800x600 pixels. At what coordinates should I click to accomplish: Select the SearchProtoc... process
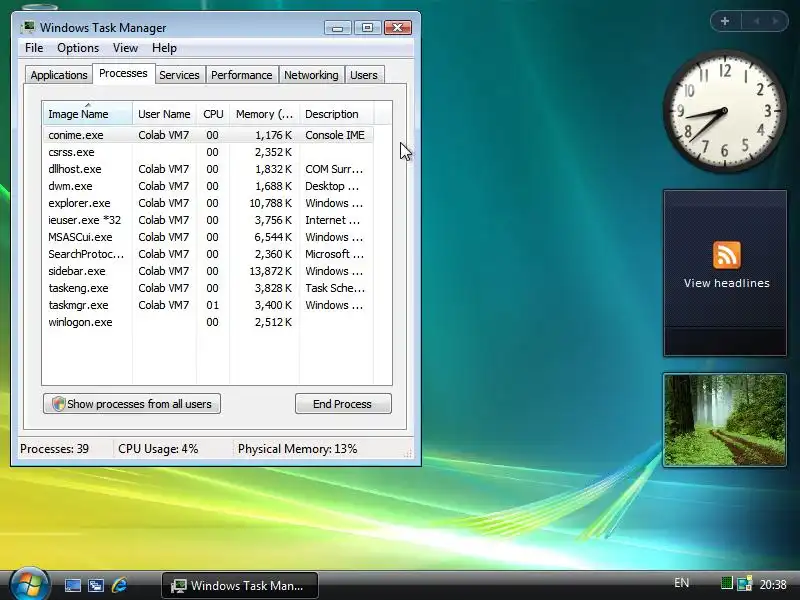click(208, 254)
